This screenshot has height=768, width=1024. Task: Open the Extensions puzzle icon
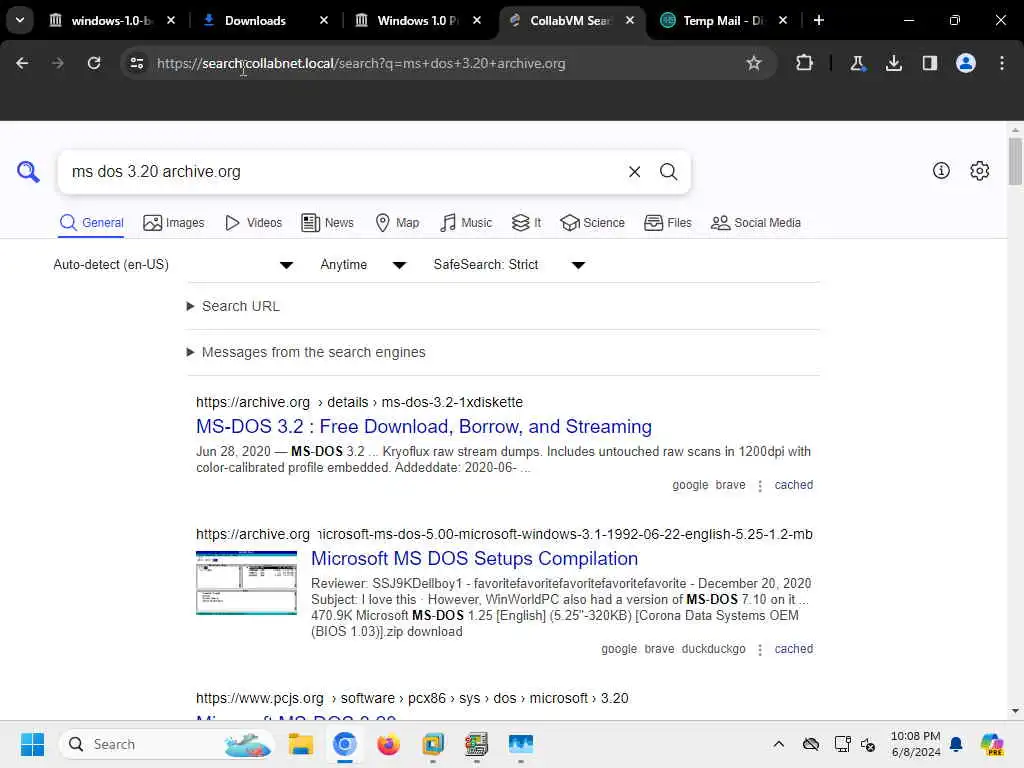[x=805, y=63]
